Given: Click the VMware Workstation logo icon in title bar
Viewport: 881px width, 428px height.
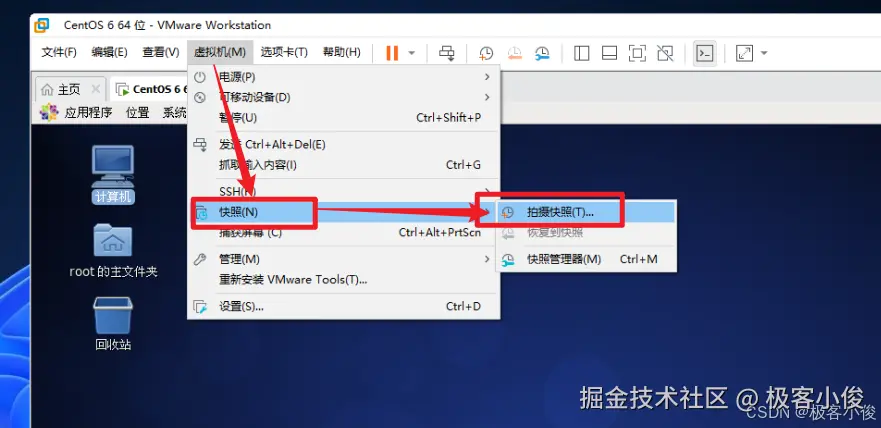Looking at the screenshot, I should click(42, 25).
